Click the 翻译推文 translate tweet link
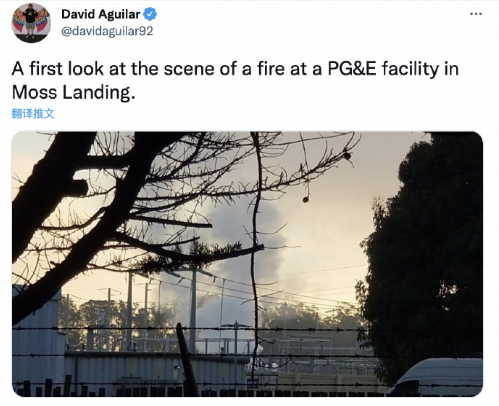The height and width of the screenshot is (406, 499). click(33, 114)
